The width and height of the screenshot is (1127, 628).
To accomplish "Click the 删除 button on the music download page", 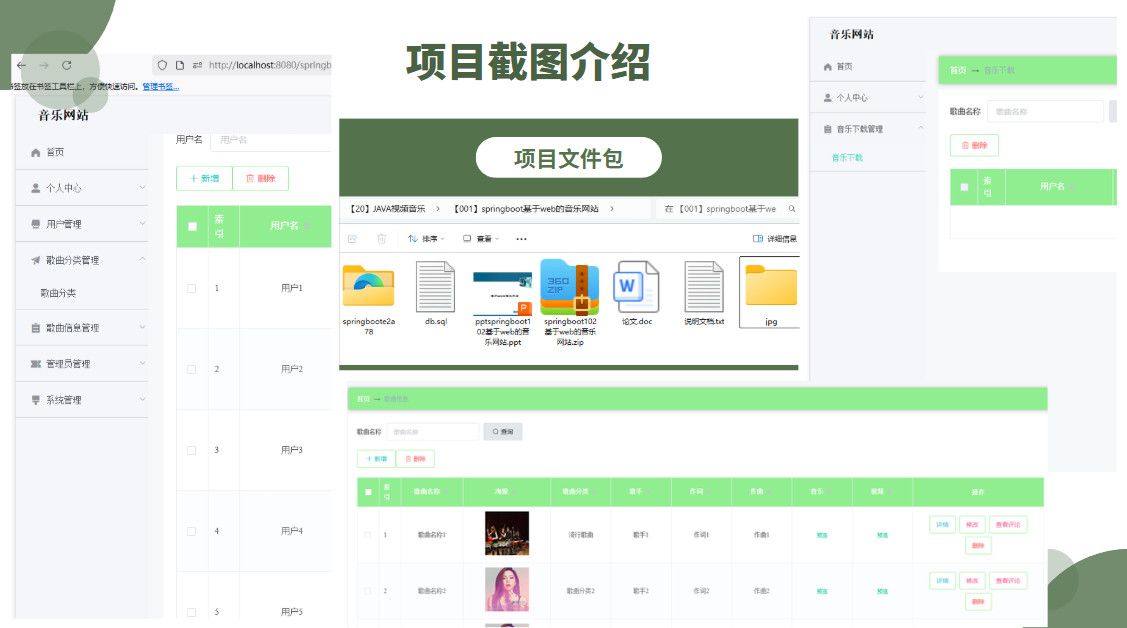I will [974, 145].
